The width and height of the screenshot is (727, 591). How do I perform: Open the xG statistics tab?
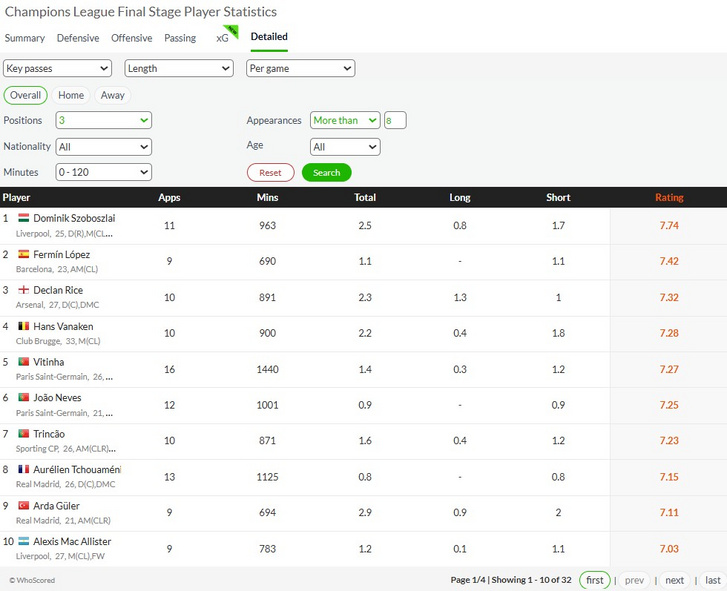pyautogui.click(x=223, y=38)
